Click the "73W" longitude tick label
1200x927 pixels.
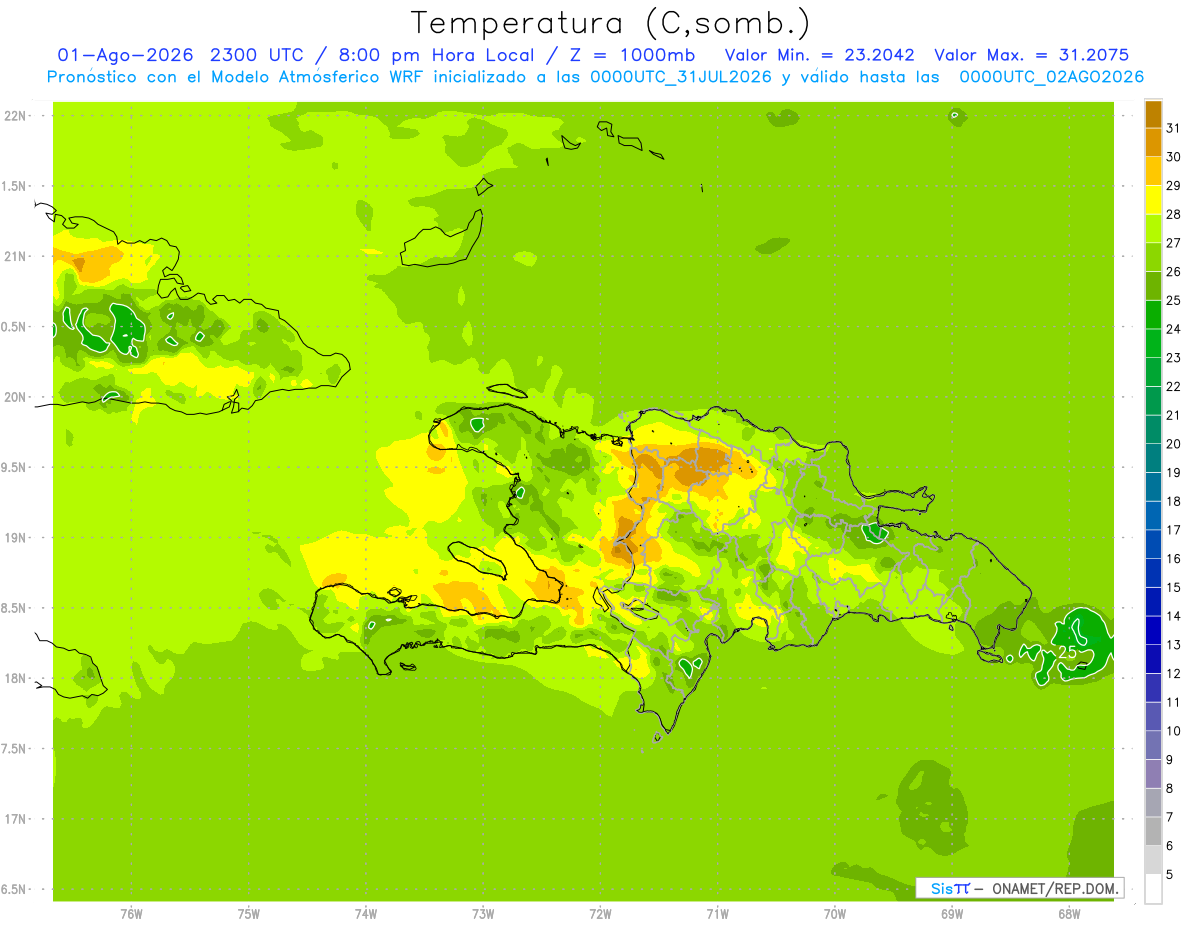pyautogui.click(x=483, y=914)
